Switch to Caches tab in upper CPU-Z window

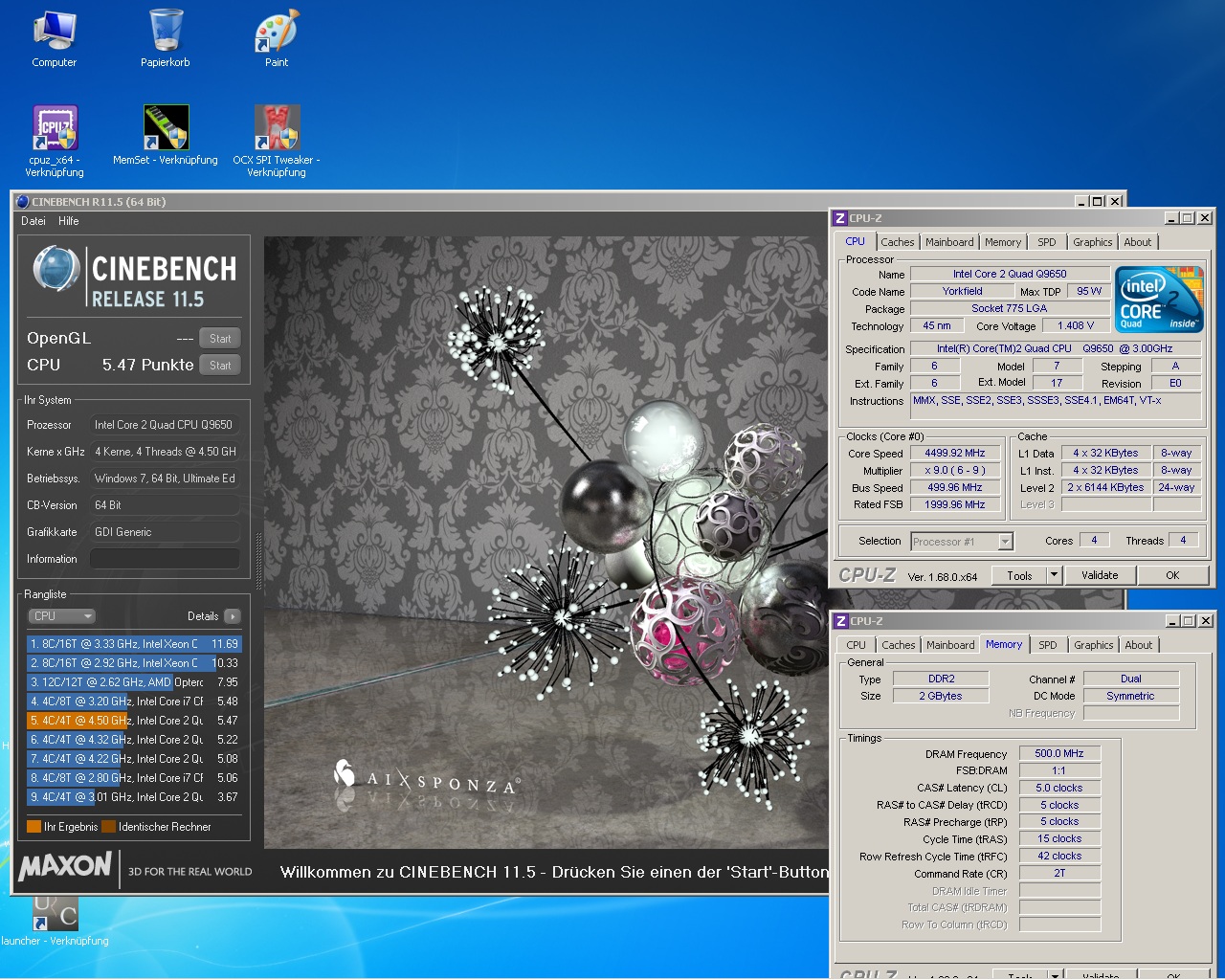pyautogui.click(x=898, y=243)
